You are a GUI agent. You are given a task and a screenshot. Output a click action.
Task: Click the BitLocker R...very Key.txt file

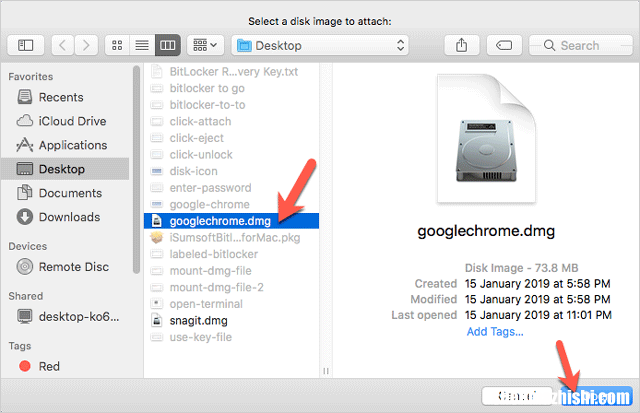pos(231,72)
